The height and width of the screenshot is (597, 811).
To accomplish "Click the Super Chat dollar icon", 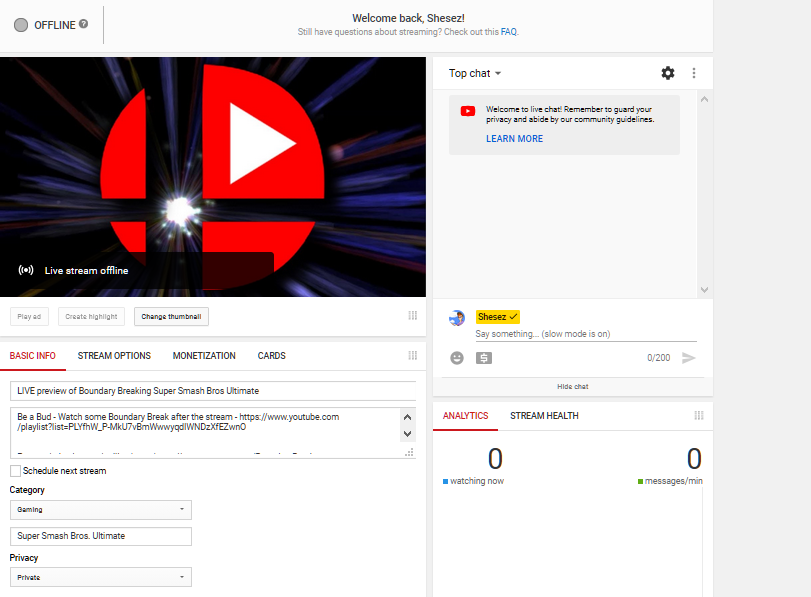I will coord(484,358).
